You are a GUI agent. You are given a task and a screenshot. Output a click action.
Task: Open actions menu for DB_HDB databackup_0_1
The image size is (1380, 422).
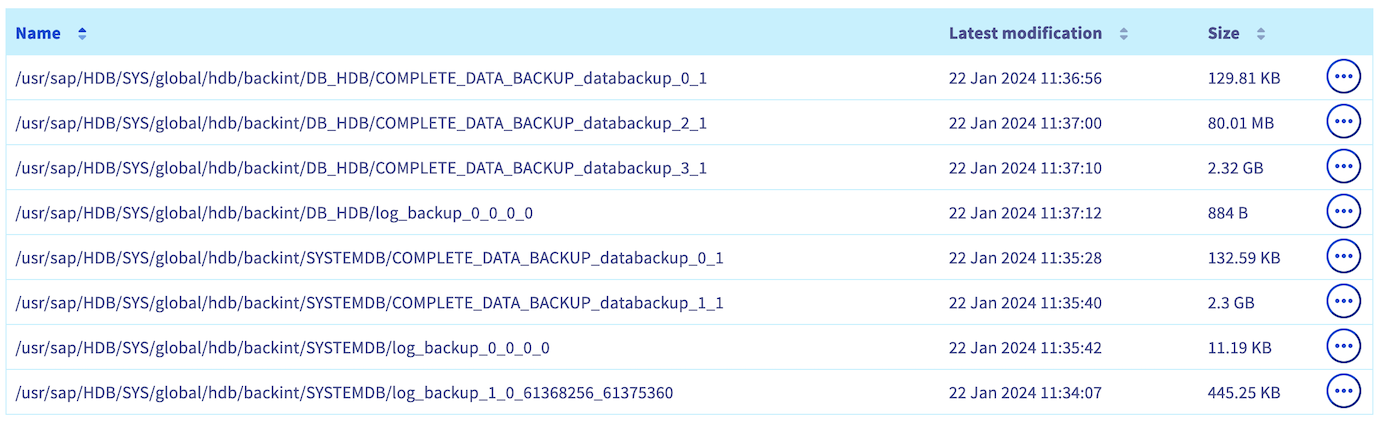click(1343, 77)
